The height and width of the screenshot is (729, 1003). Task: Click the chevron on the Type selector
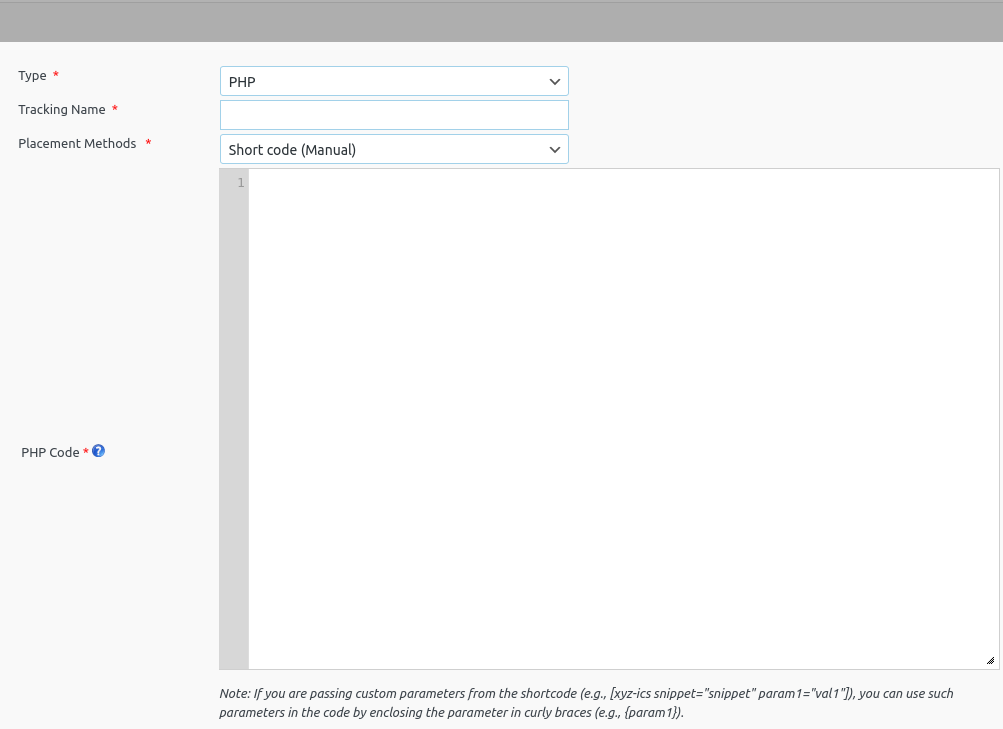pos(554,81)
